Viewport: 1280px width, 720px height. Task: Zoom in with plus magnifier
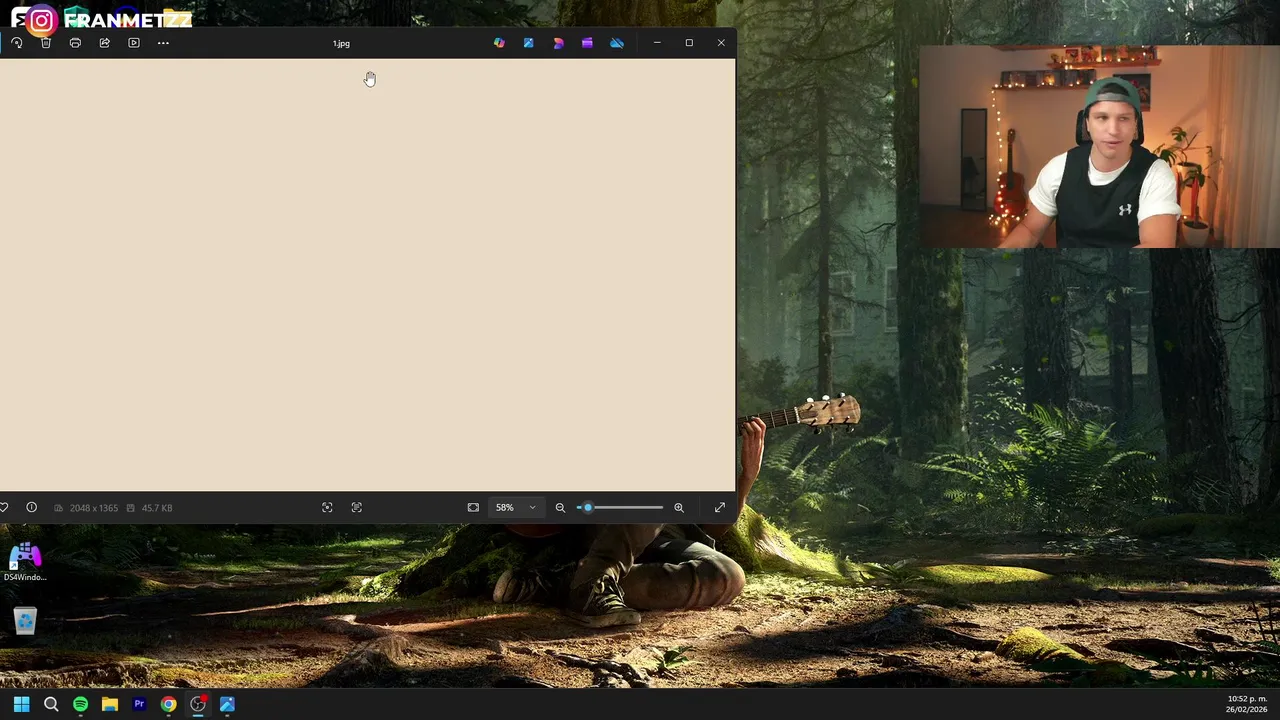tap(679, 508)
